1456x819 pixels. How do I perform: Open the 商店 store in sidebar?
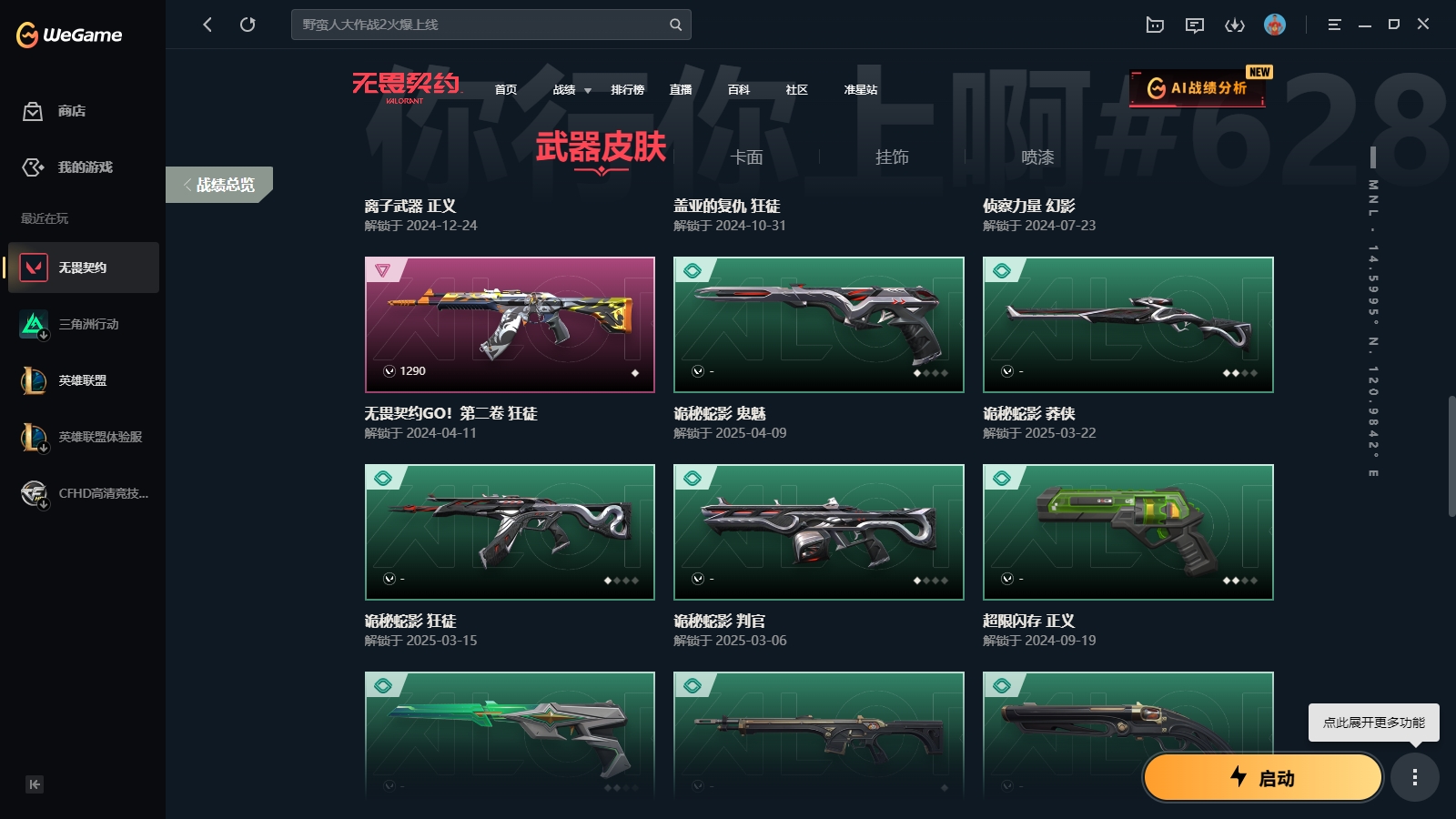click(55, 111)
